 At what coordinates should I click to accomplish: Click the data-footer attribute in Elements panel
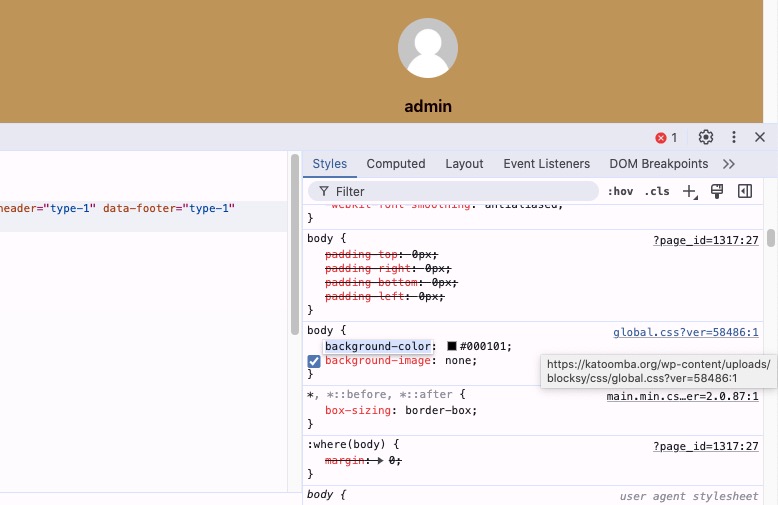(x=169, y=208)
